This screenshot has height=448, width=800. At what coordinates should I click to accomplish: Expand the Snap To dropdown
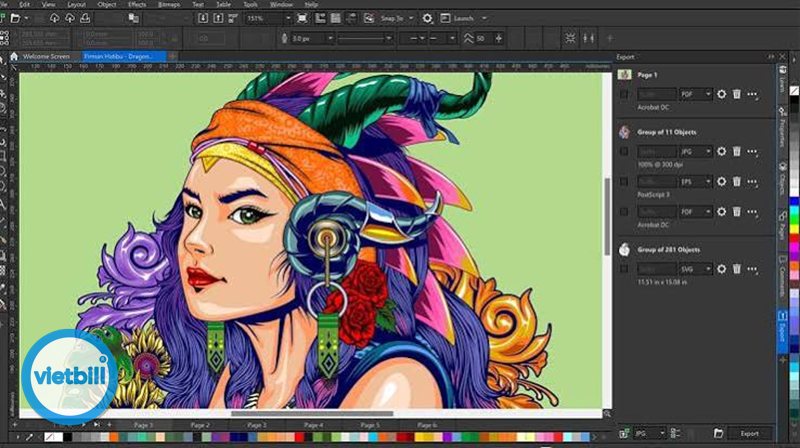pyautogui.click(x=411, y=18)
